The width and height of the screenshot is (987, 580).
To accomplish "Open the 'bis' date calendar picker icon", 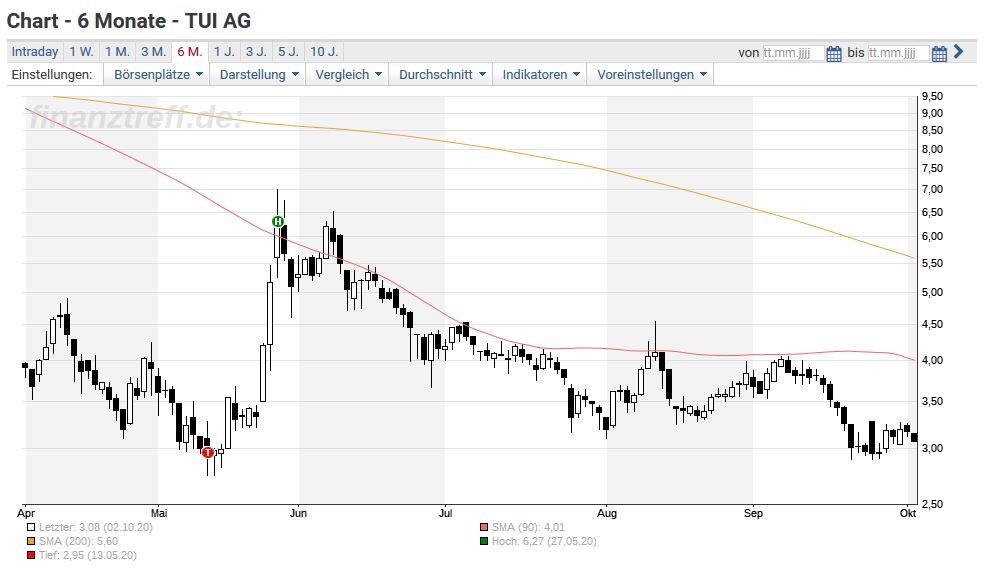I will (x=939, y=54).
